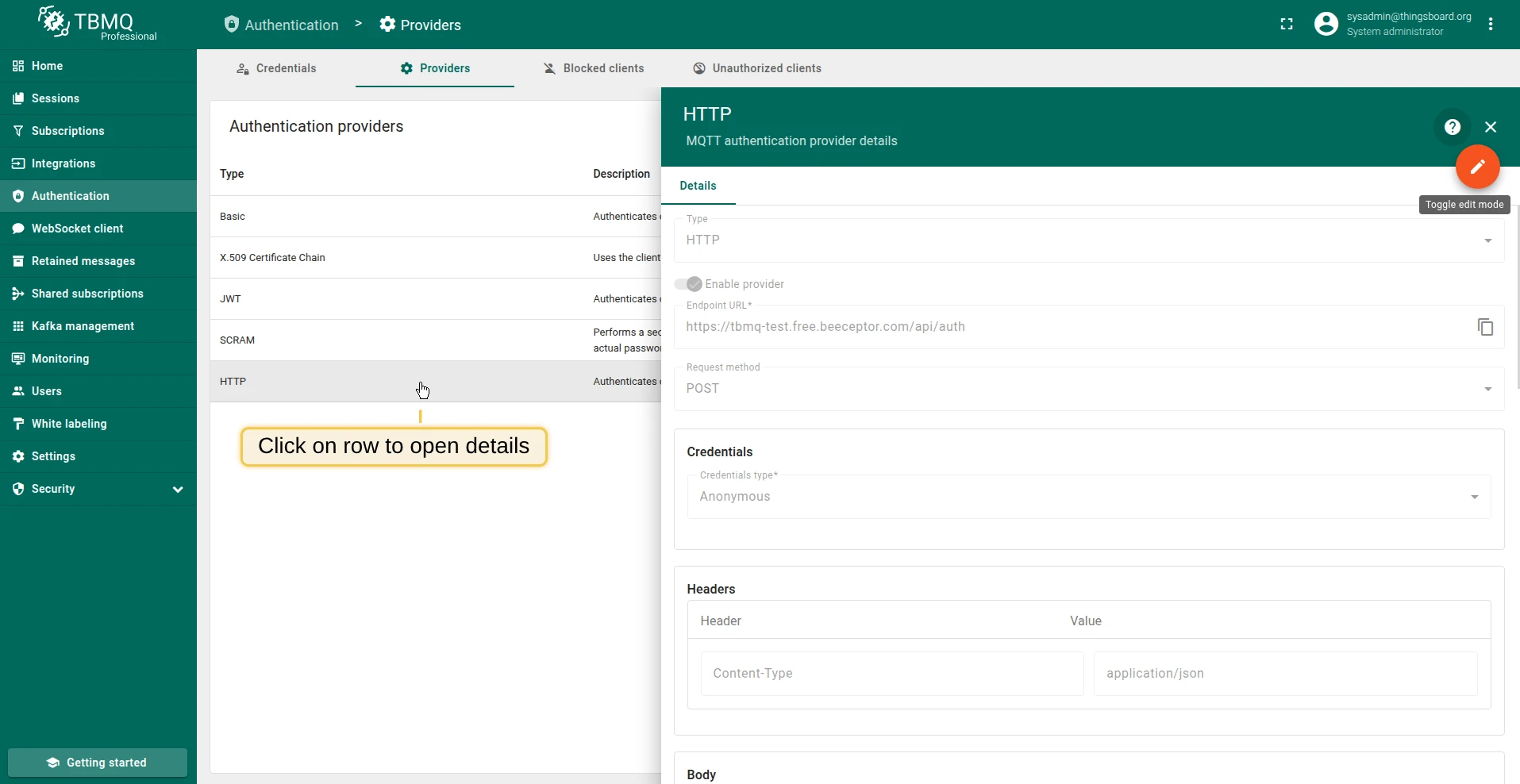Click the Providers breadcrumb

click(421, 25)
